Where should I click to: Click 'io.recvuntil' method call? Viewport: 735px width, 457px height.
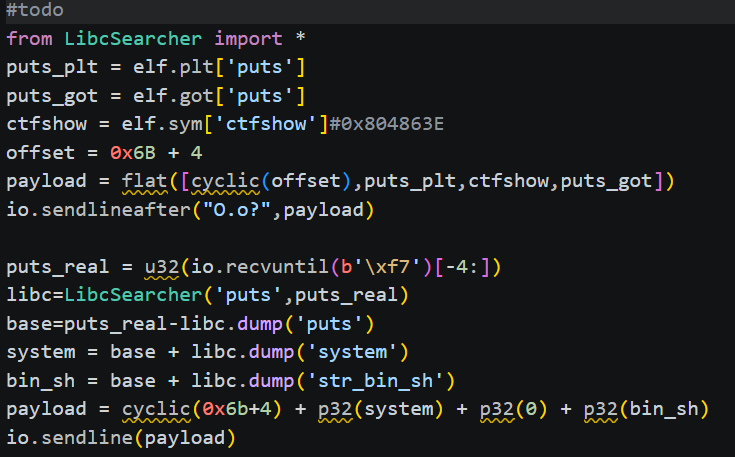(260, 267)
